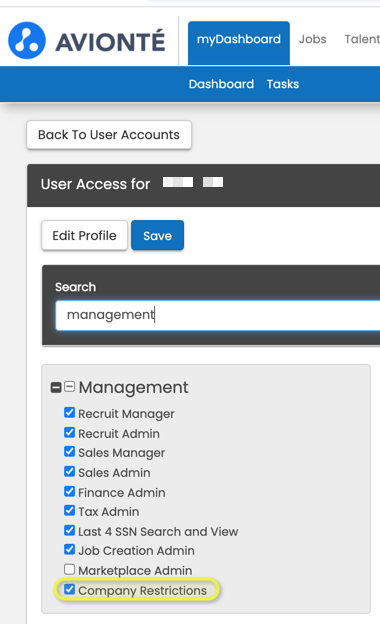The width and height of the screenshot is (380, 624).
Task: Uncheck the Company Restrictions checkbox
Action: (69, 589)
